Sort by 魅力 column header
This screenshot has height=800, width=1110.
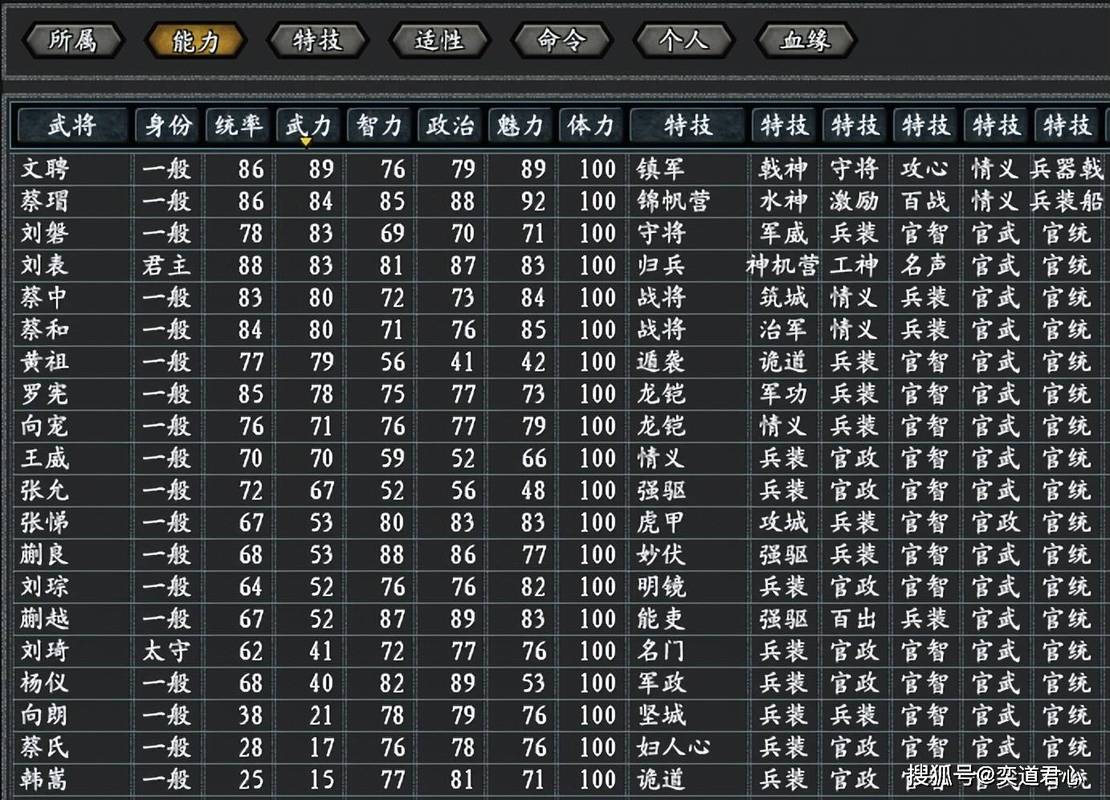520,126
